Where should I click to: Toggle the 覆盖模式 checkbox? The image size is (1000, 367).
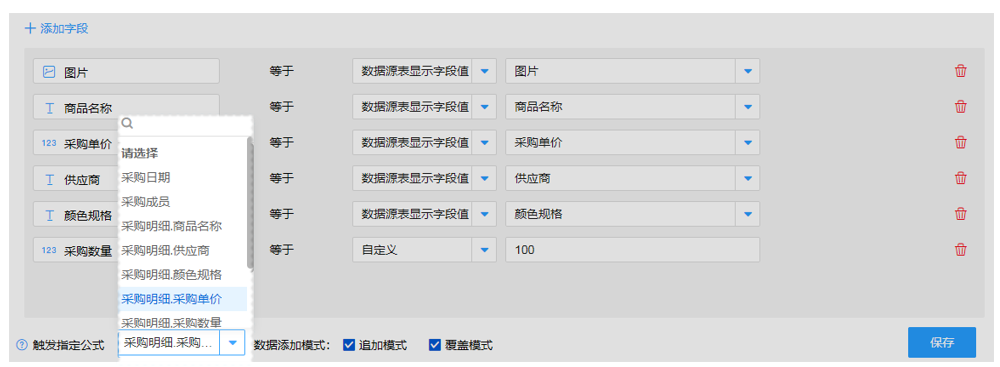tap(435, 345)
